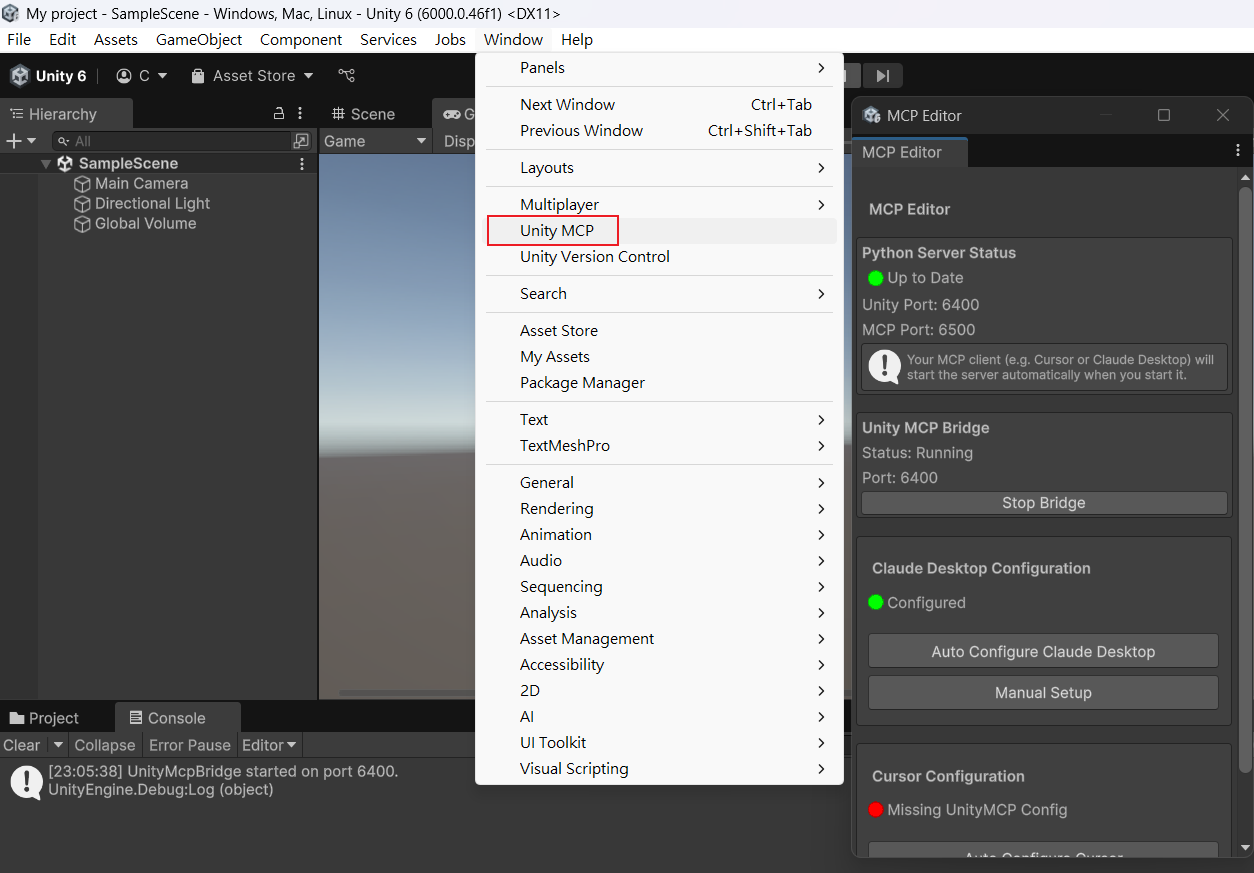Expand the Editor dropdown in Console

click(269, 745)
